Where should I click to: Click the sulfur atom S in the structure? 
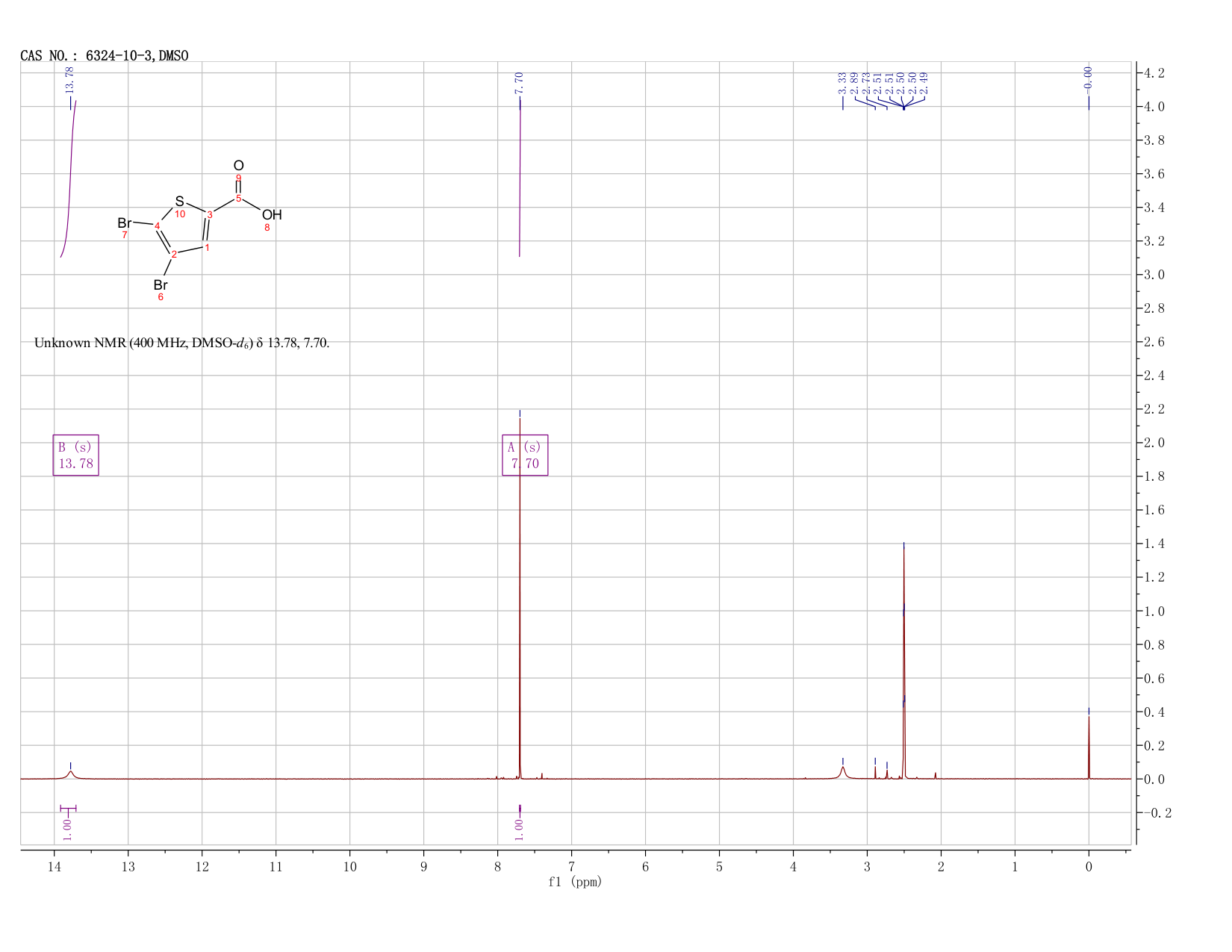[179, 202]
